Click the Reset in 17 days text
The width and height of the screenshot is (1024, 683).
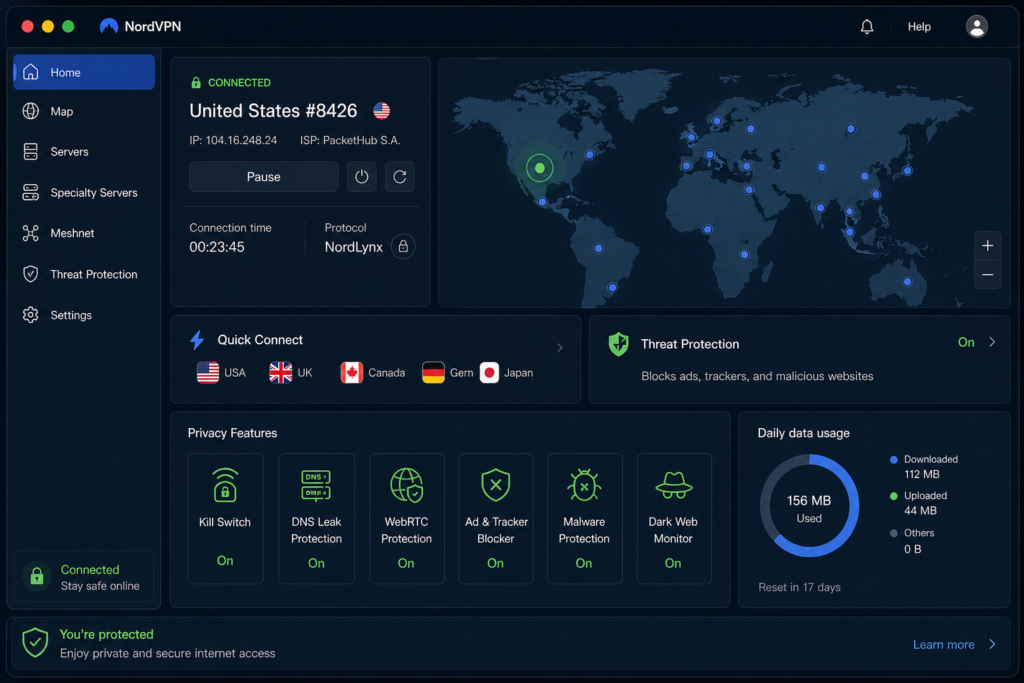tap(799, 588)
